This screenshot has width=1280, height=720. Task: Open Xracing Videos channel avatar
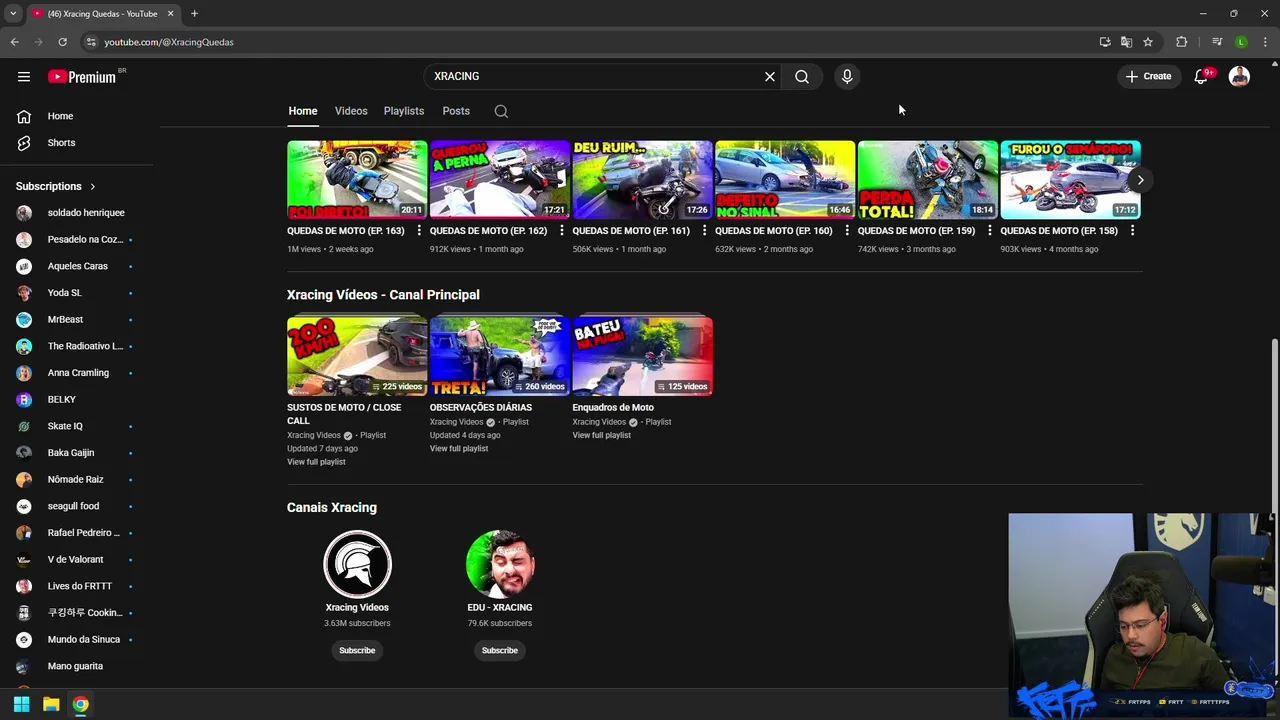(x=357, y=564)
